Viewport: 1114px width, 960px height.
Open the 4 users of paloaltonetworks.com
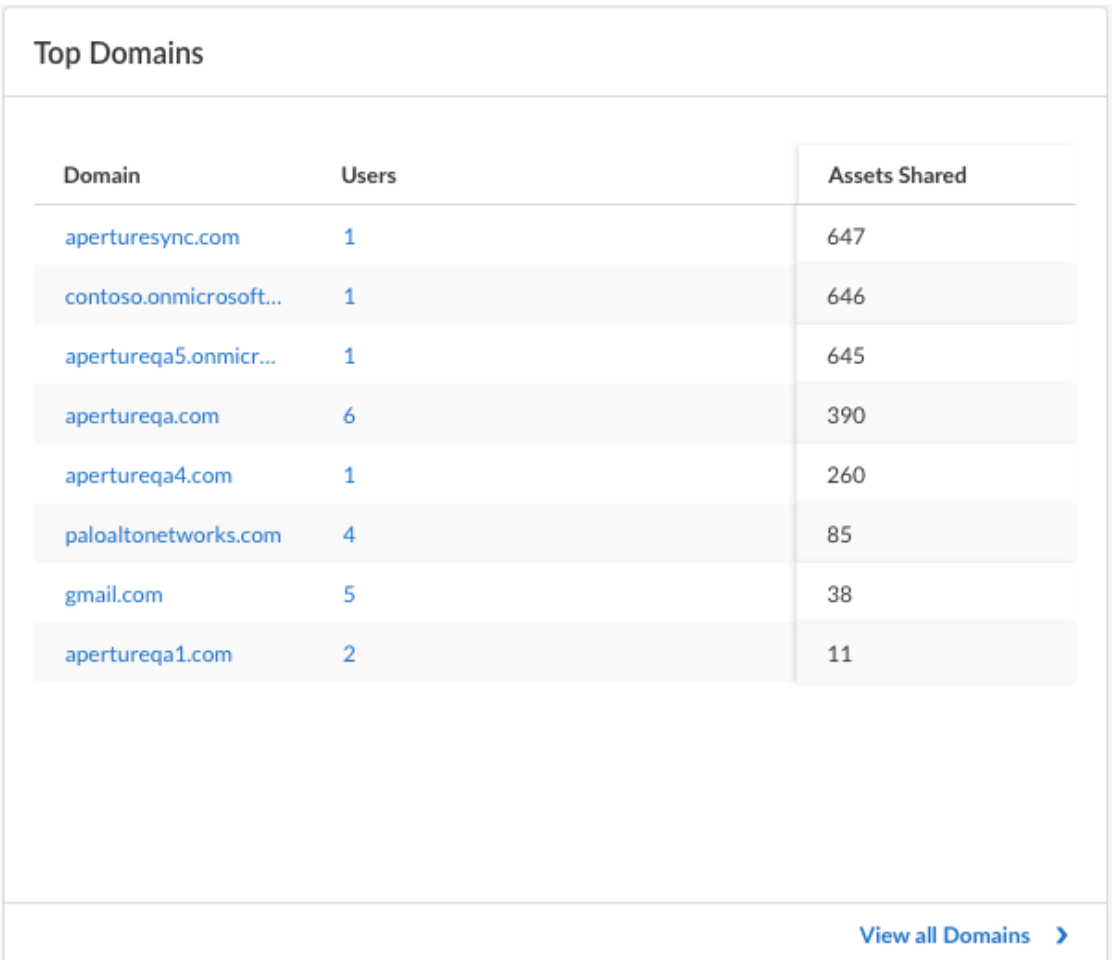(349, 535)
